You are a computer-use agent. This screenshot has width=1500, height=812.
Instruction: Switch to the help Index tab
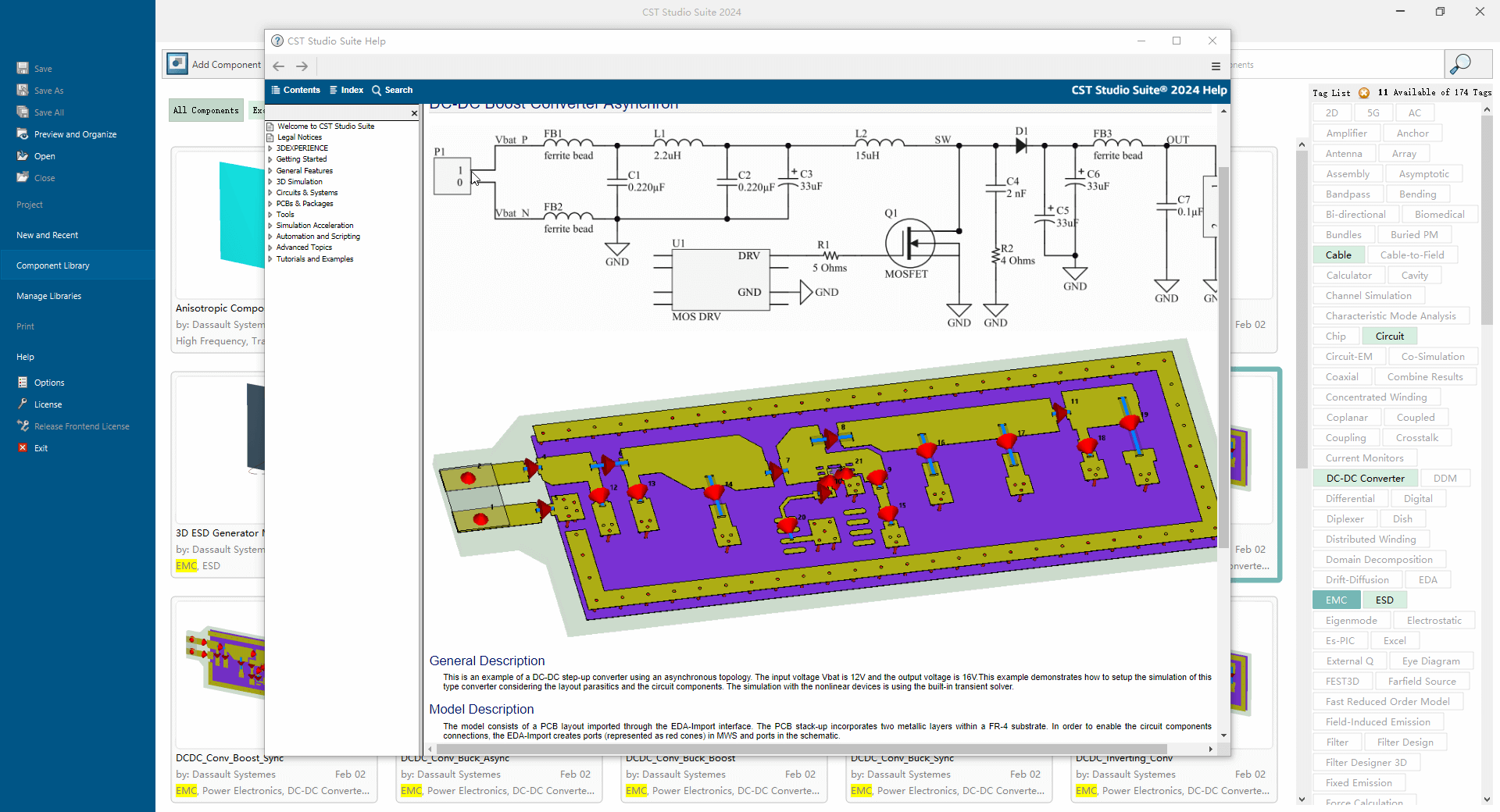click(x=346, y=91)
